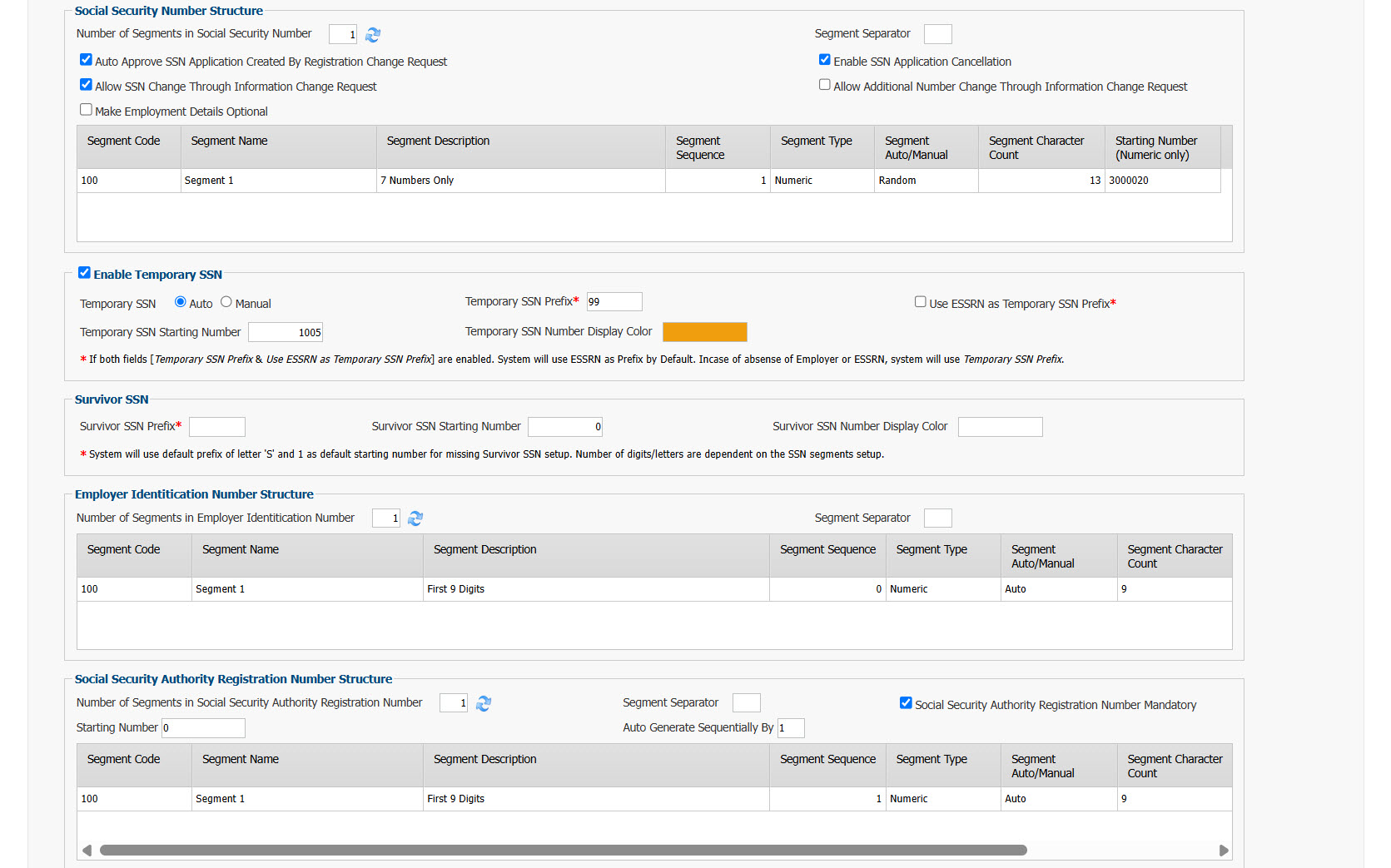The image size is (1391, 868).
Task: Click right arrow of horizontal scrollbar
Action: click(1224, 851)
